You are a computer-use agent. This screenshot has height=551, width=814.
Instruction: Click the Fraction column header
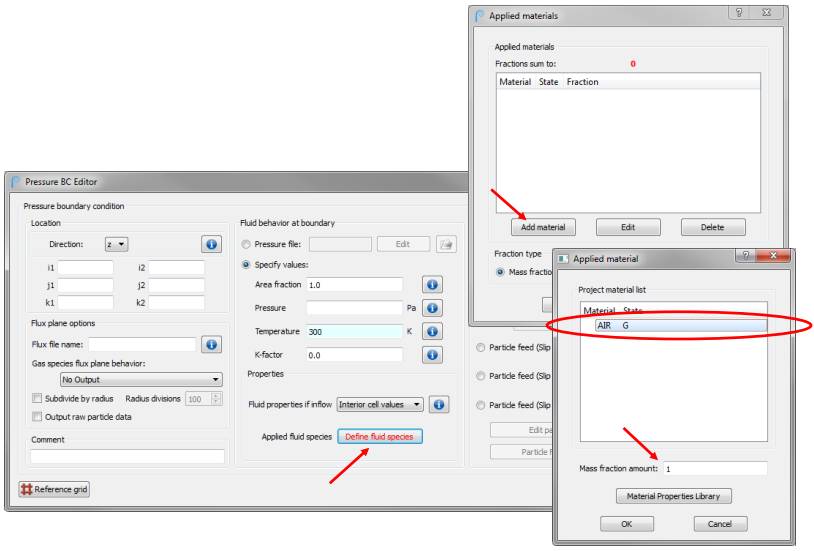click(582, 82)
